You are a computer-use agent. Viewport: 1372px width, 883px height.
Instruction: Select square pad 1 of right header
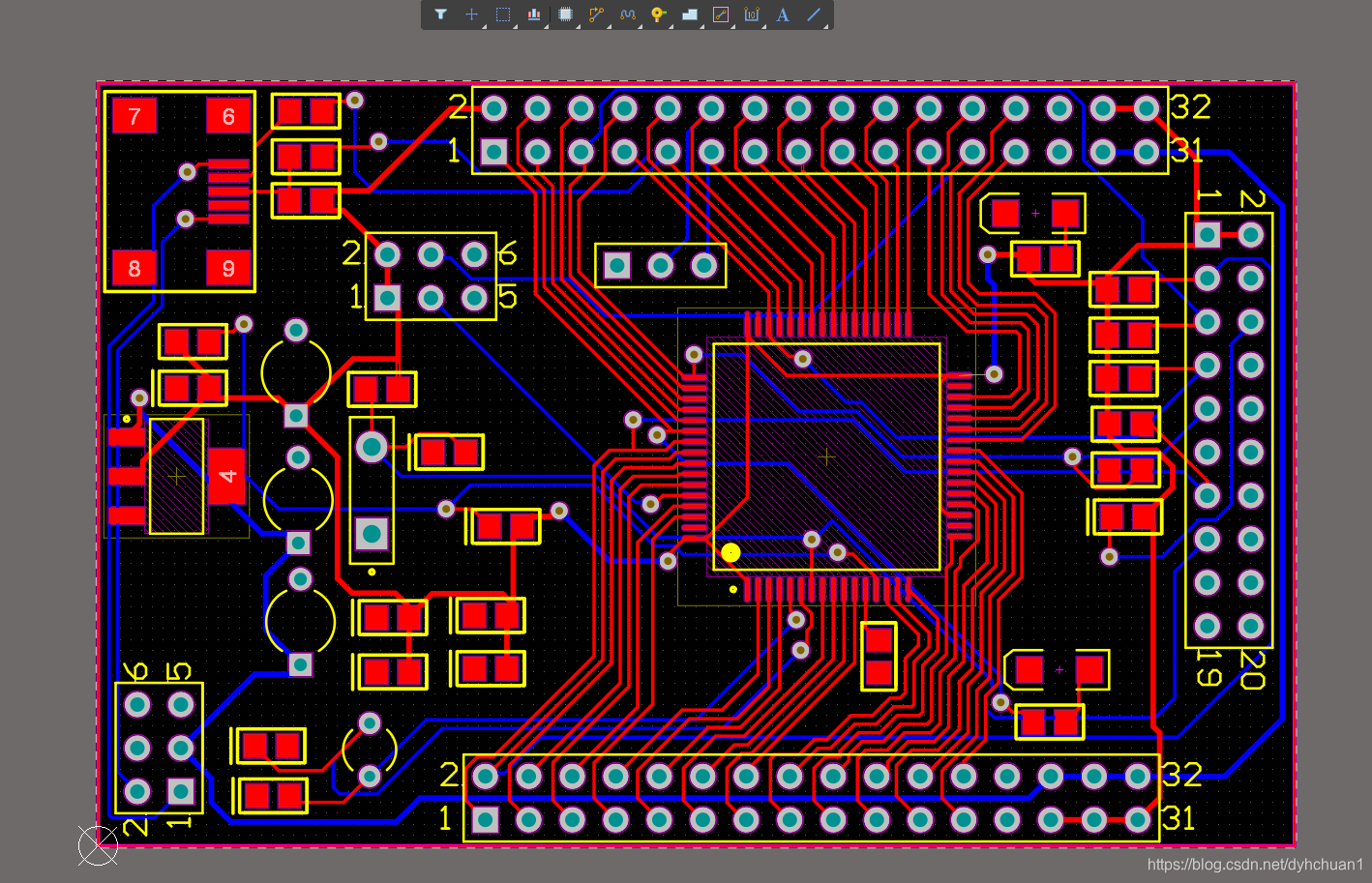pos(1208,234)
